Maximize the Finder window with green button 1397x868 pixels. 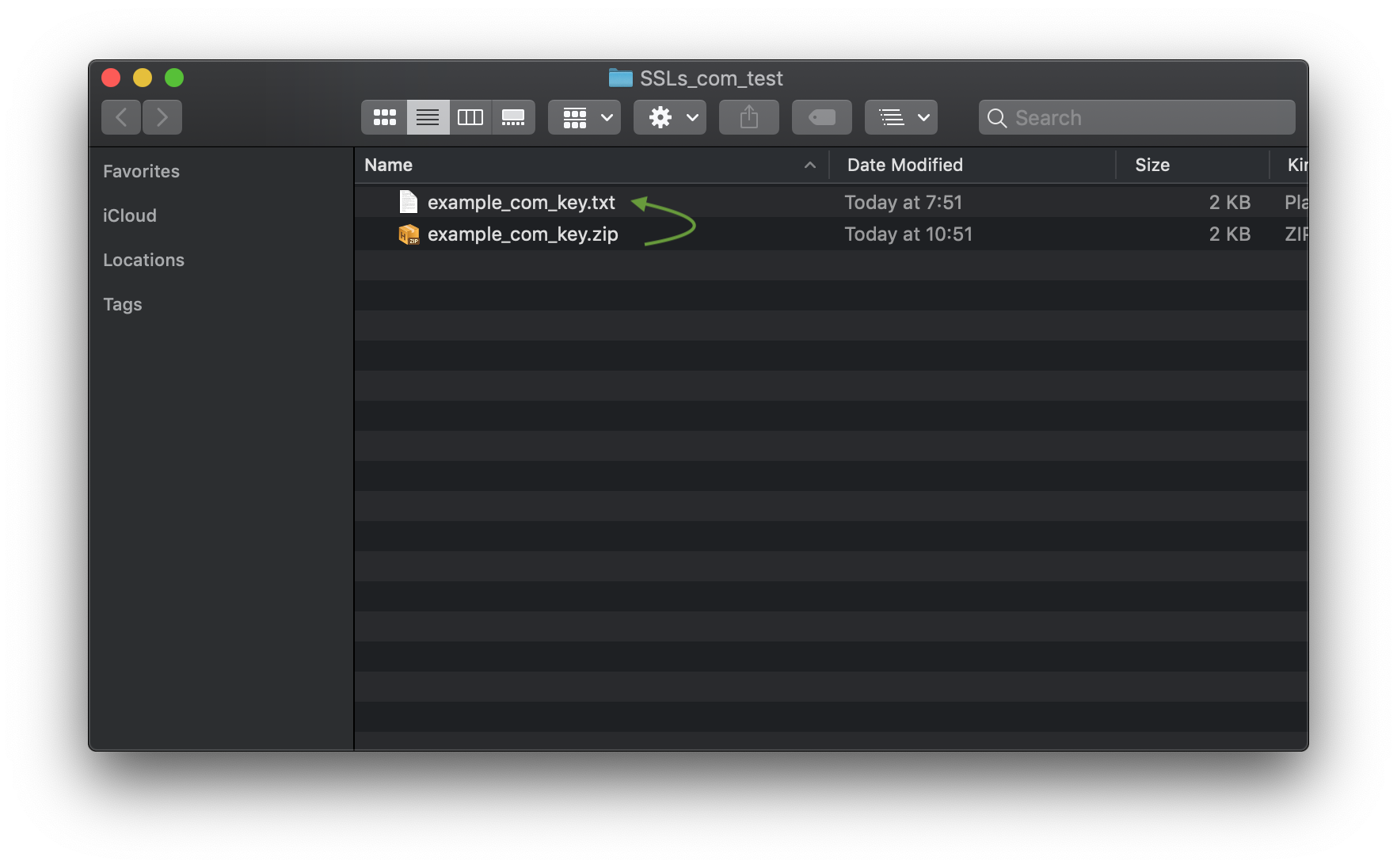tap(174, 78)
